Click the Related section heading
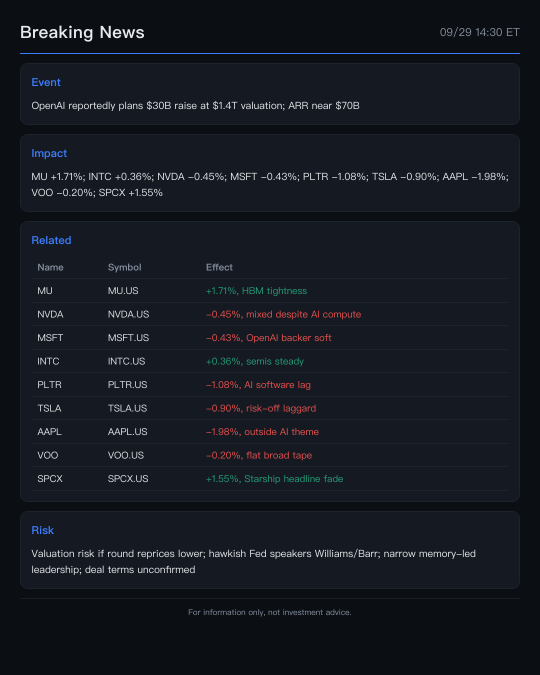 coord(51,240)
